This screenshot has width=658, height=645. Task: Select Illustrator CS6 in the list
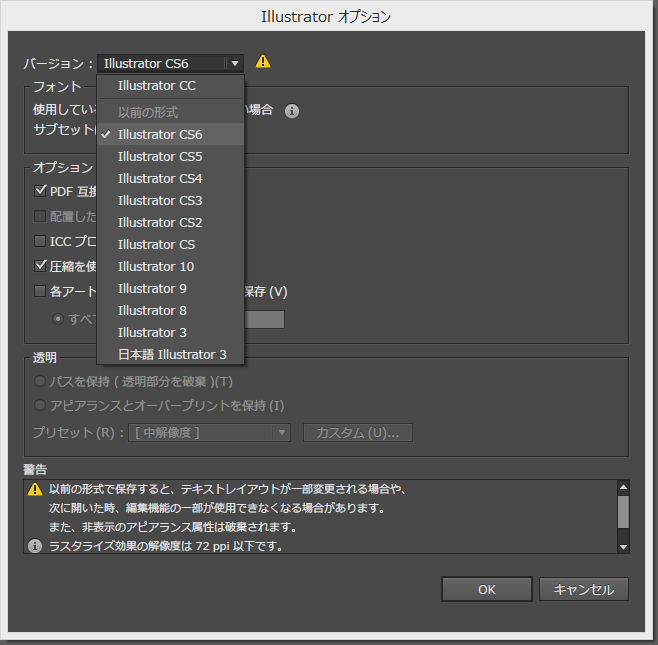pyautogui.click(x=170, y=134)
